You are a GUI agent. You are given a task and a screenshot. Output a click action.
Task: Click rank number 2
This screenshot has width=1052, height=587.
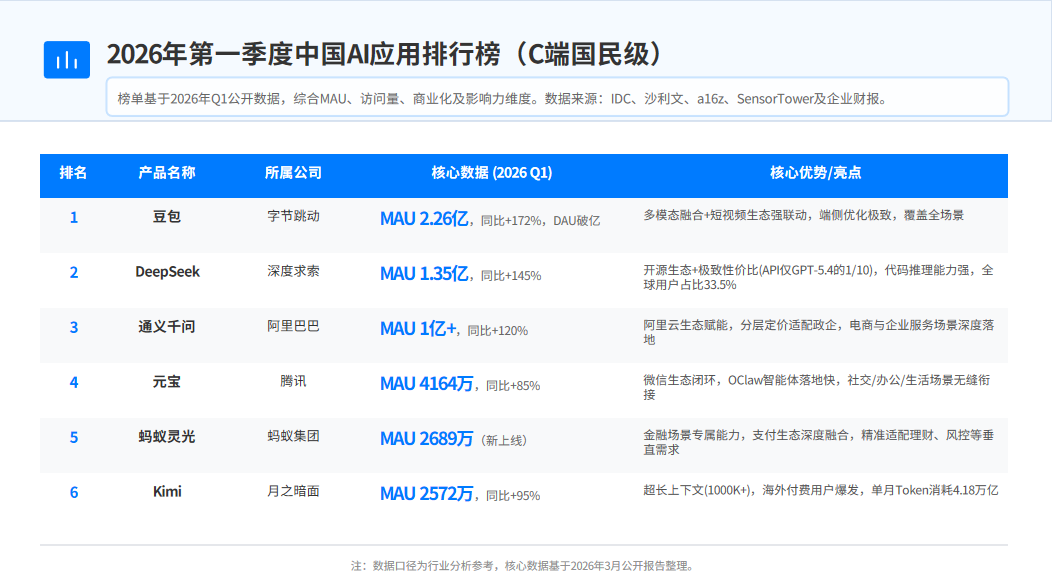click(74, 272)
